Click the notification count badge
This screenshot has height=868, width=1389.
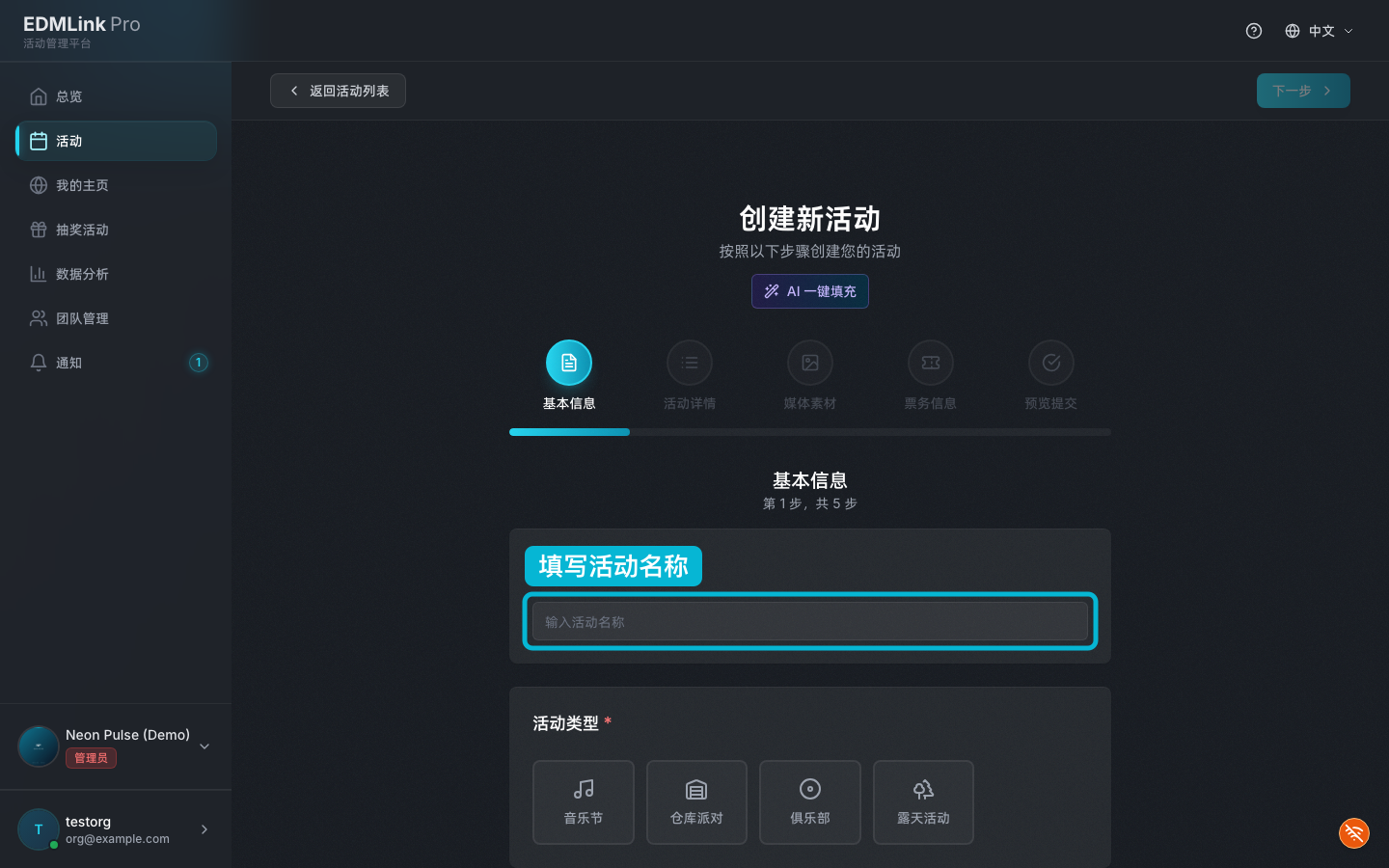click(x=198, y=363)
